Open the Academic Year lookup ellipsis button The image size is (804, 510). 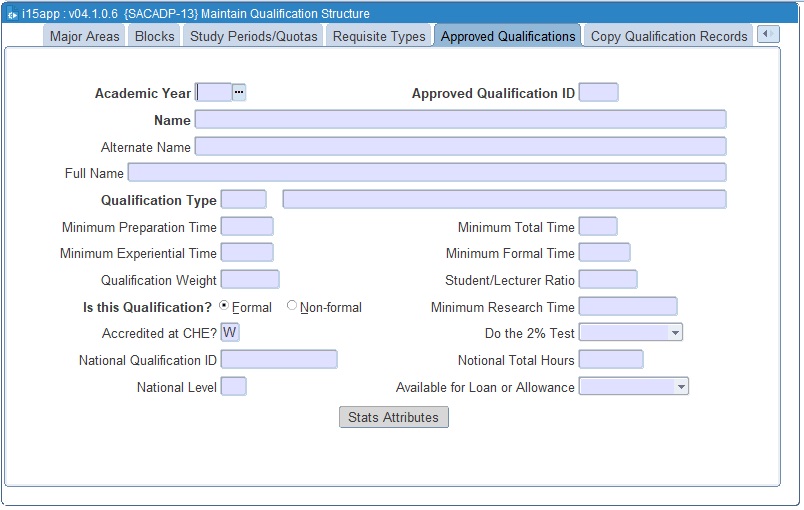pyautogui.click(x=239, y=92)
